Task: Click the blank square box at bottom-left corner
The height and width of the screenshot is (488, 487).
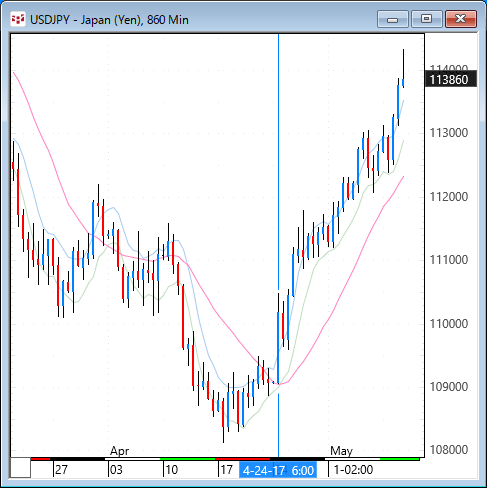Action: click(20, 468)
